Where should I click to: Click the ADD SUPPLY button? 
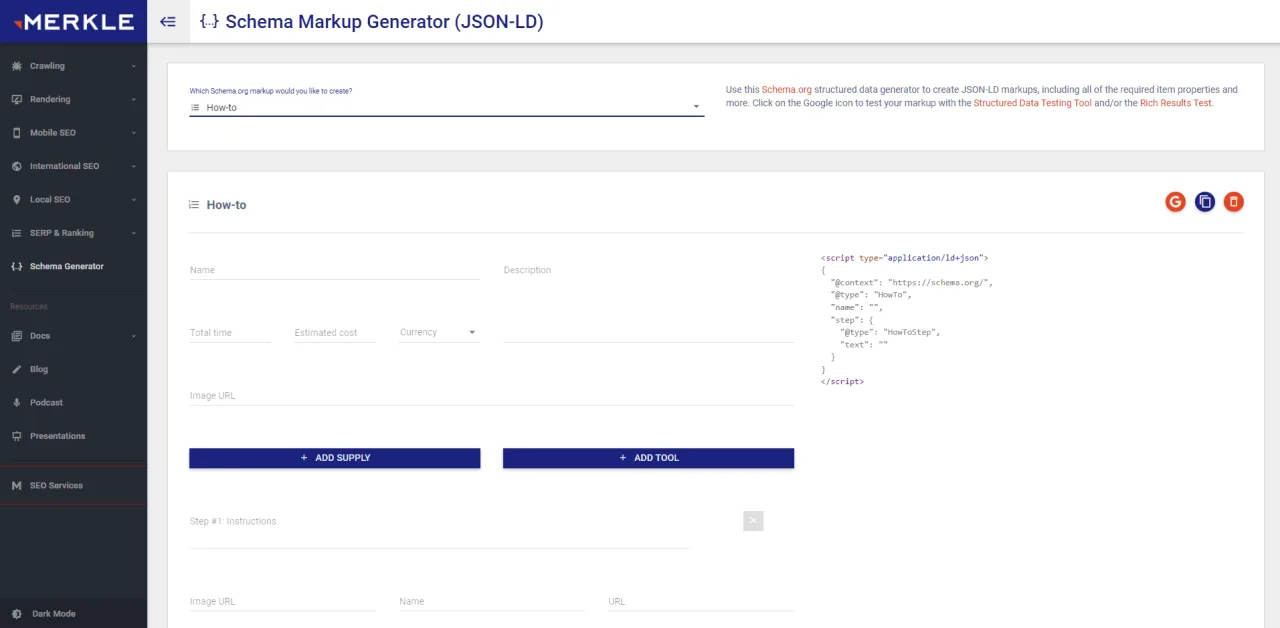coord(334,457)
